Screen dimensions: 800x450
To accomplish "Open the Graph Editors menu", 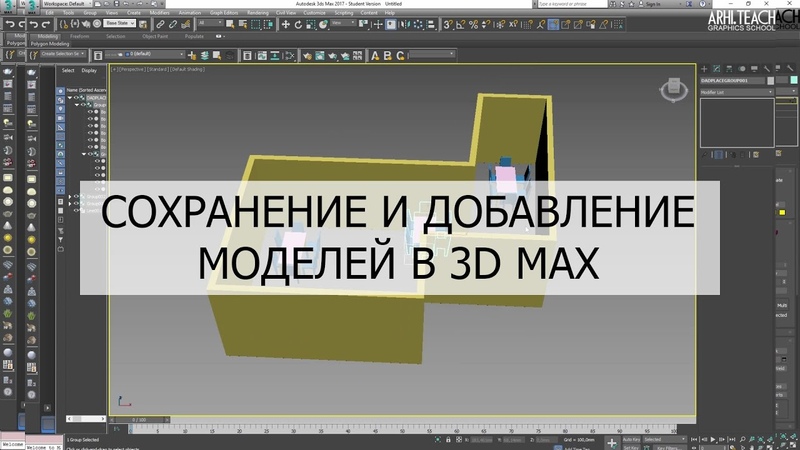I will click(x=223, y=13).
